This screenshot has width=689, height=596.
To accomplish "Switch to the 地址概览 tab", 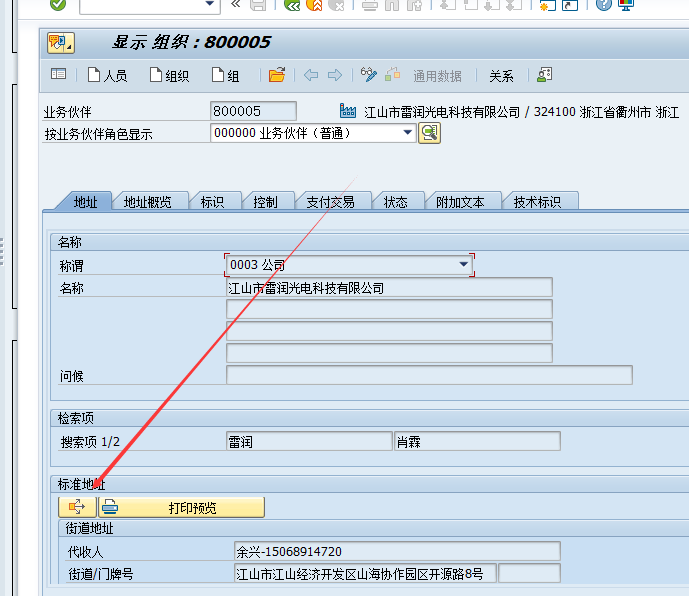I will (x=147, y=202).
